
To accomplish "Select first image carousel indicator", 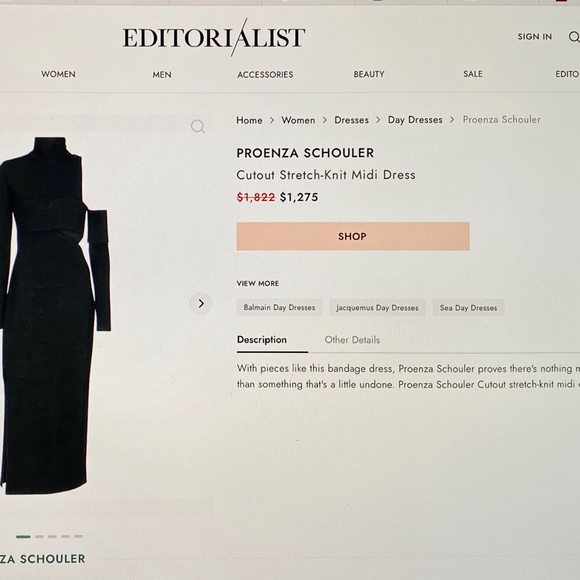I will (x=23, y=536).
